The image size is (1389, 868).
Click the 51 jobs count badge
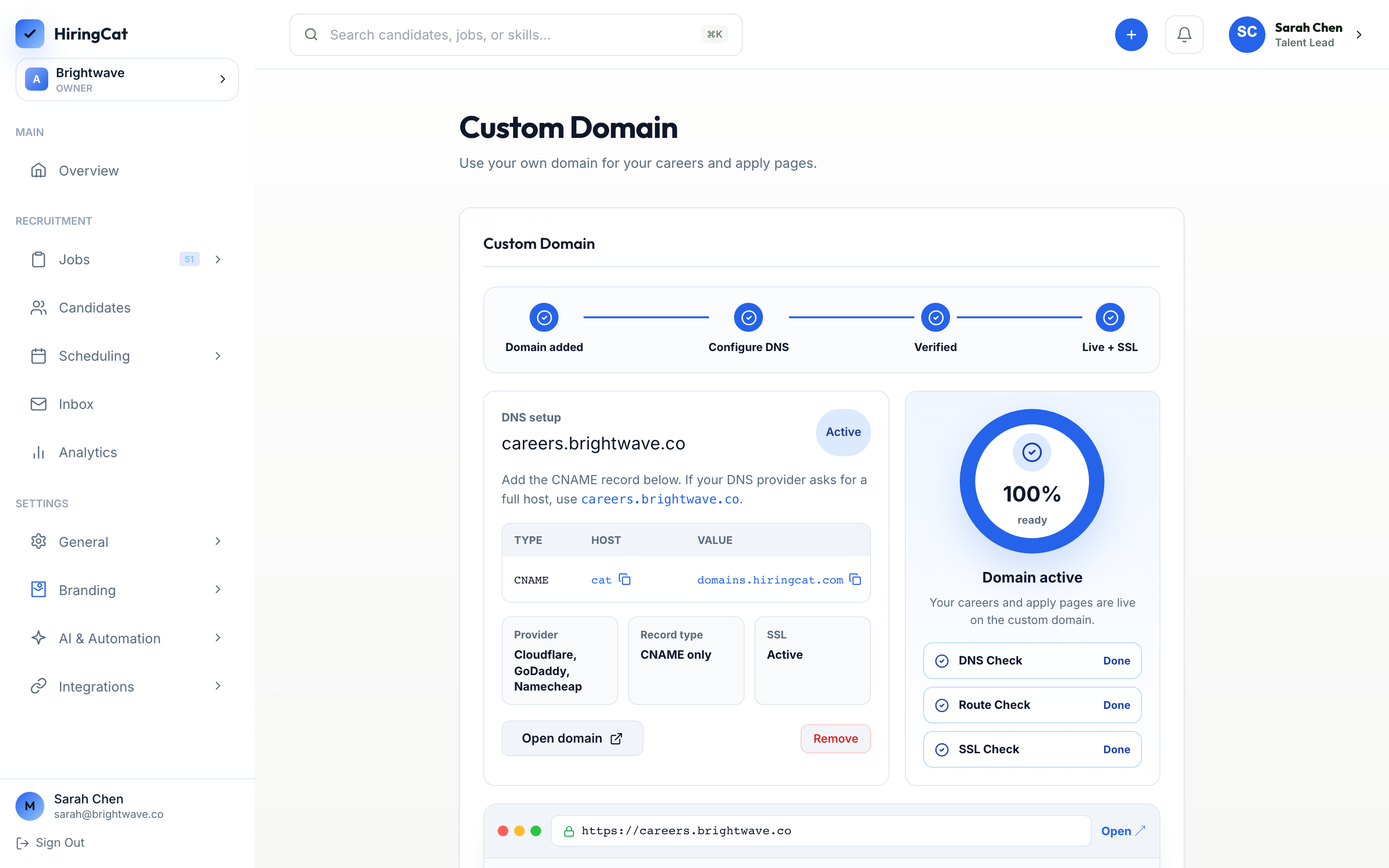click(190, 259)
